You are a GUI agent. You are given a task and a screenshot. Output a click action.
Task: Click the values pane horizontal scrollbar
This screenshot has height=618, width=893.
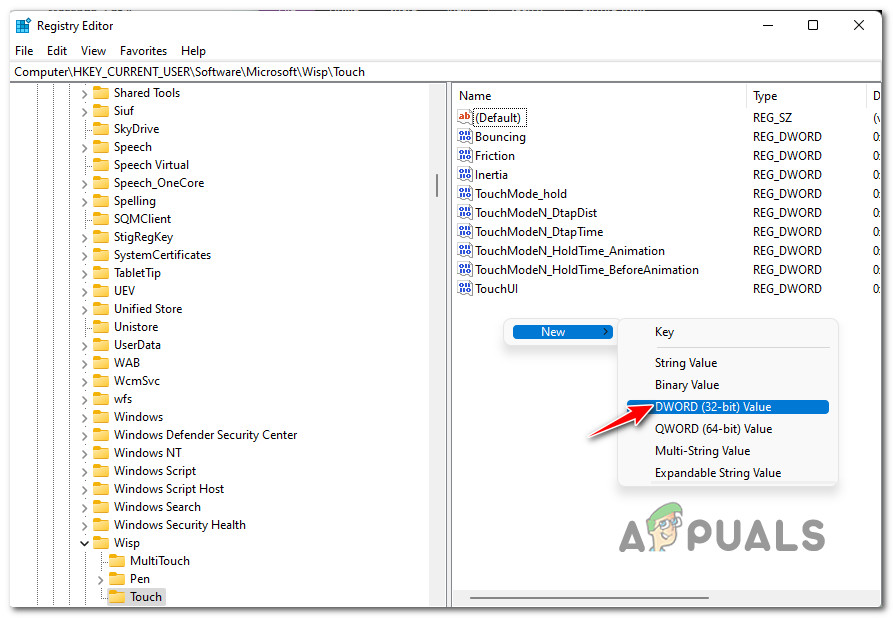coord(589,598)
